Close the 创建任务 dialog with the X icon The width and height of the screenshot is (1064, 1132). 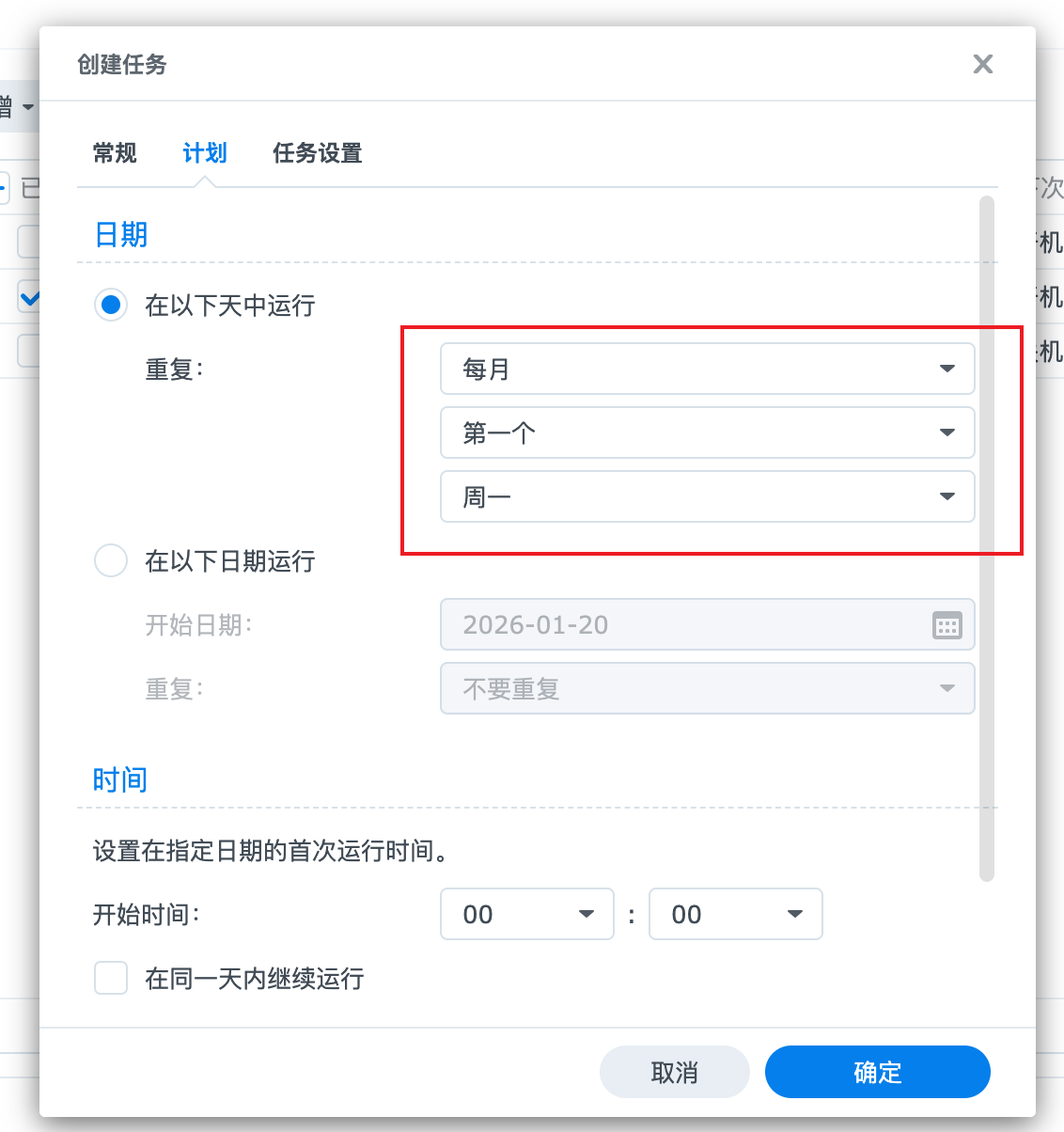tap(982, 64)
